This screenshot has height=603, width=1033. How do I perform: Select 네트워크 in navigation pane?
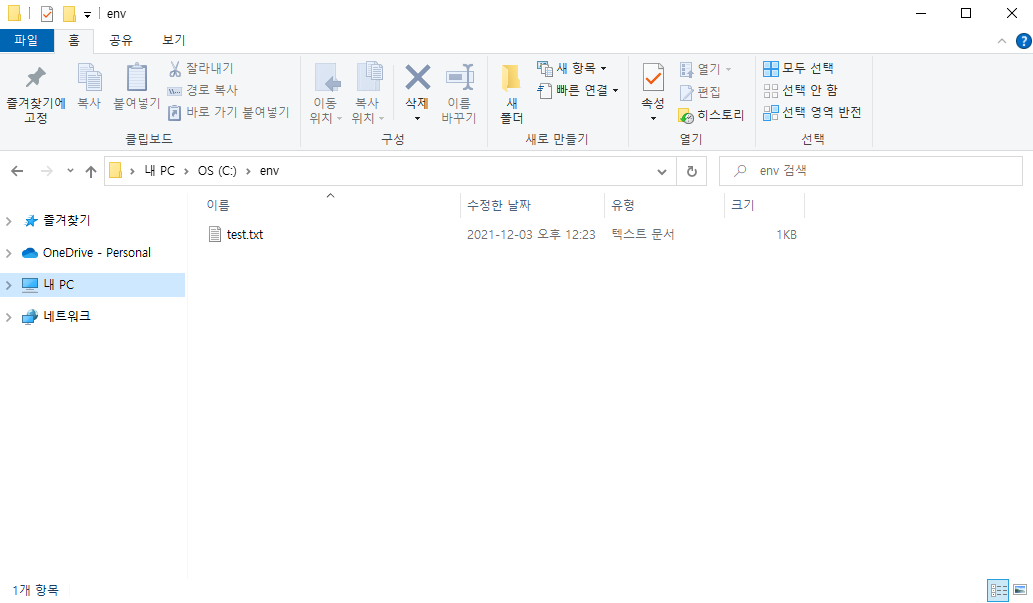click(67, 316)
